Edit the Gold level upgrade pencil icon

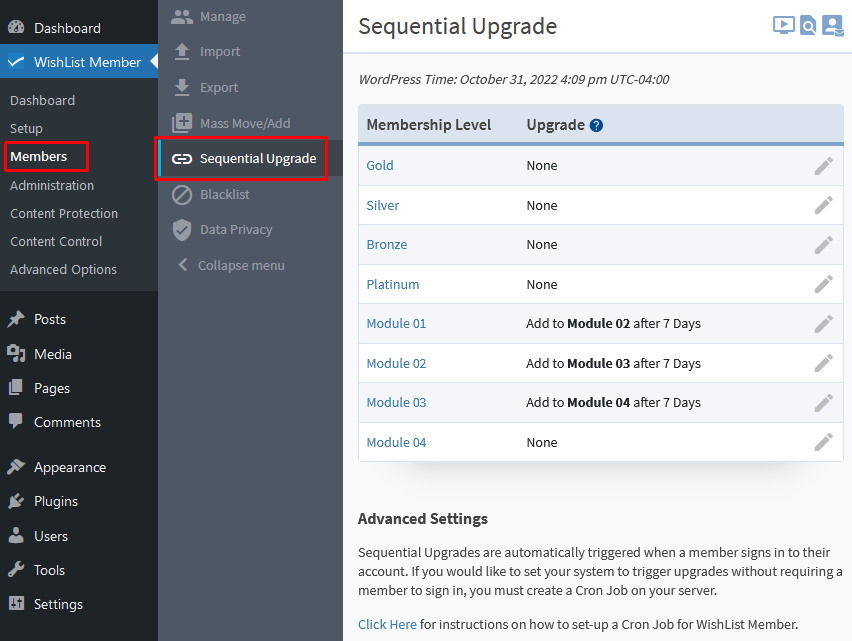pyautogui.click(x=823, y=166)
